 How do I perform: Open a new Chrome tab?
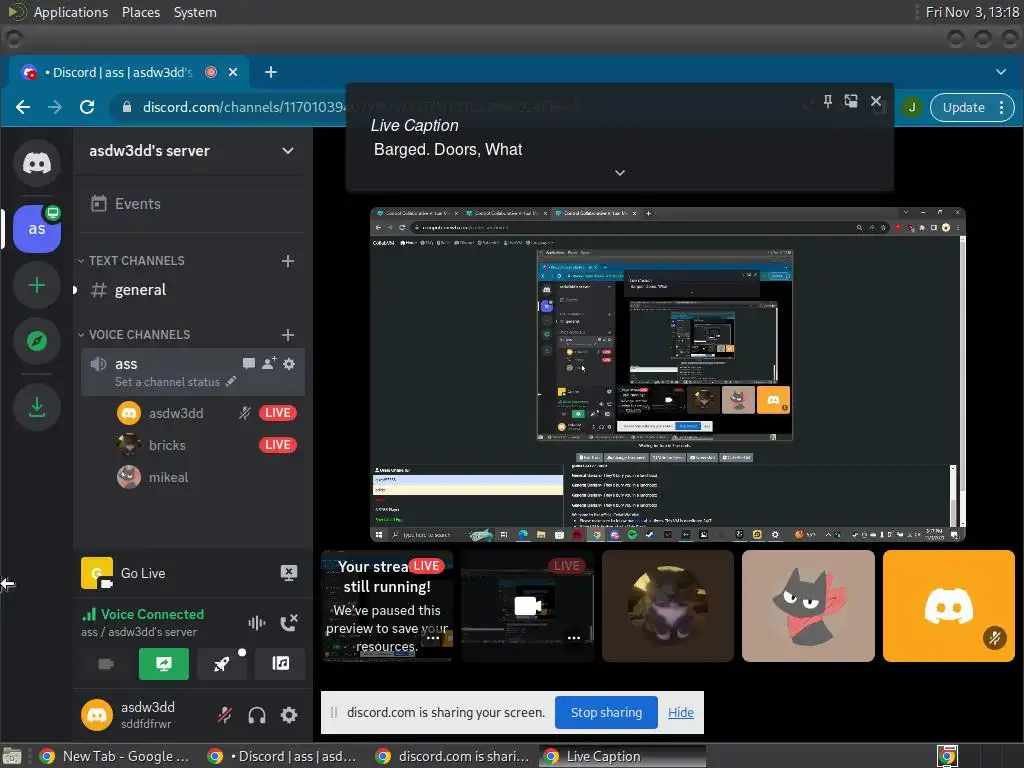(270, 72)
